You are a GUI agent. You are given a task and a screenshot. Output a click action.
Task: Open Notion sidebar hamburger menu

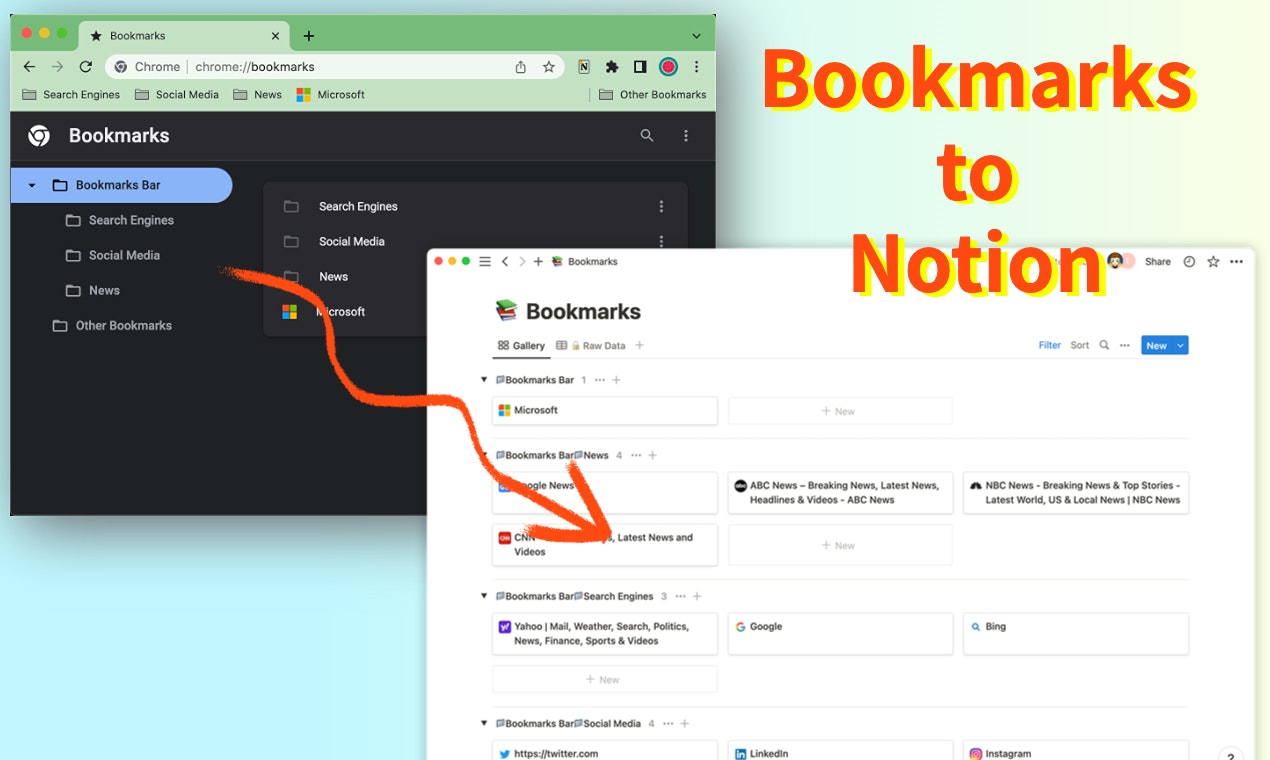485,262
